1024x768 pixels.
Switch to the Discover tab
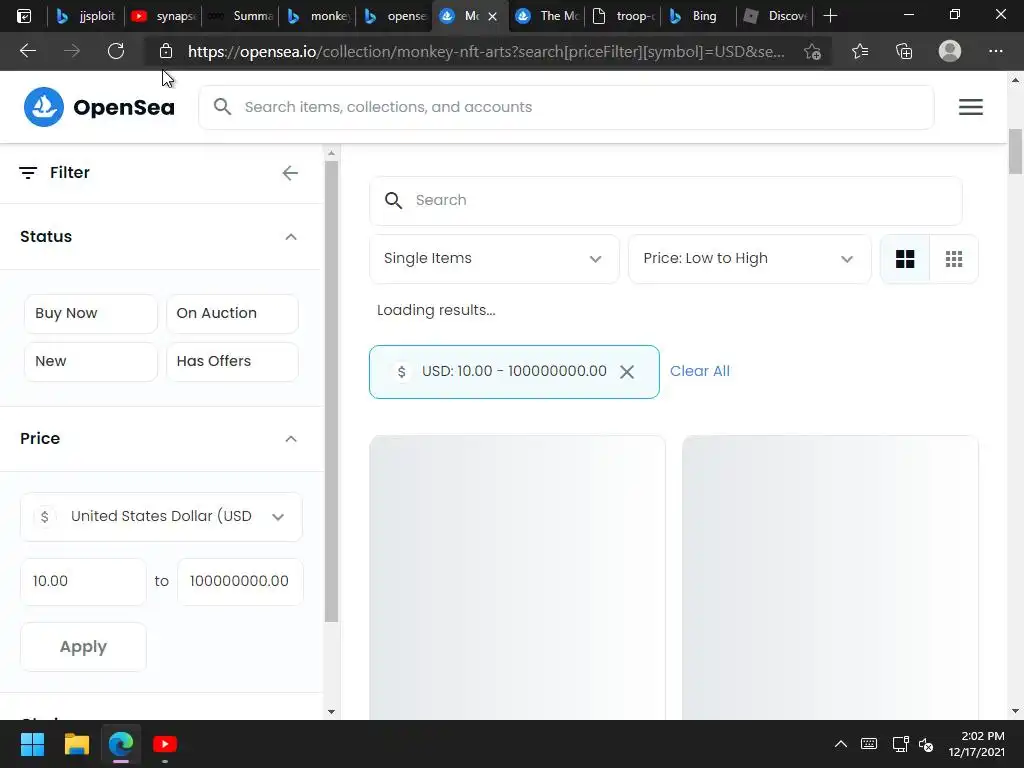tap(776, 16)
